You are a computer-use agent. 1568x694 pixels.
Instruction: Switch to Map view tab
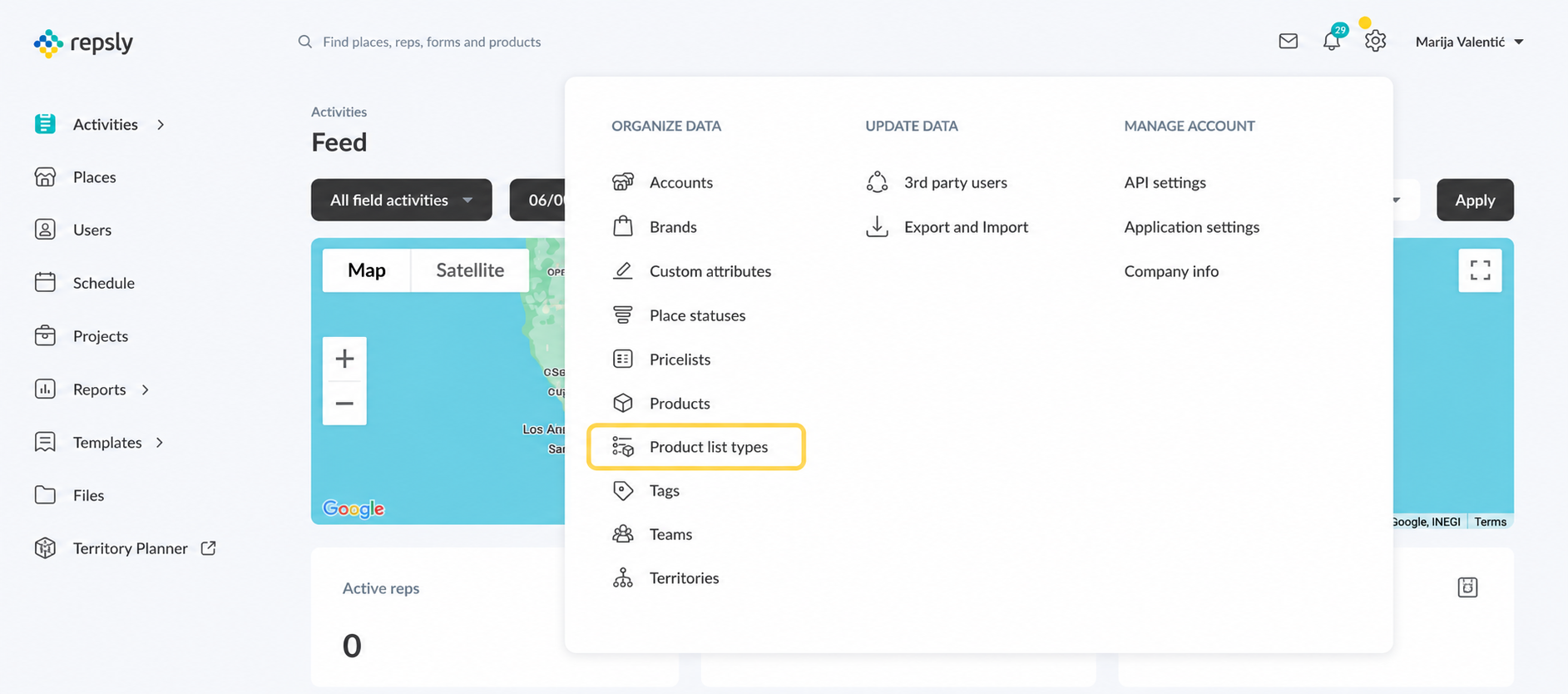[x=367, y=270]
